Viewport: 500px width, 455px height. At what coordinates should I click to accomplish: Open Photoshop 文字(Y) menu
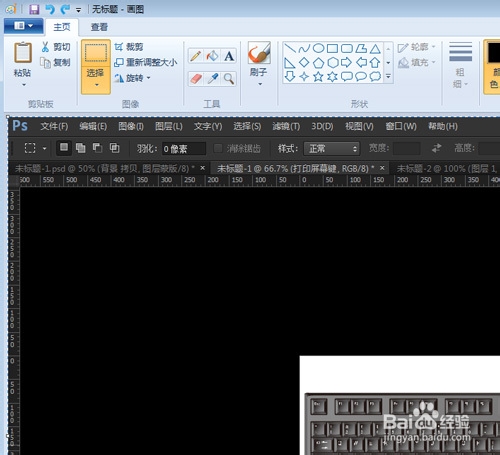[208, 126]
